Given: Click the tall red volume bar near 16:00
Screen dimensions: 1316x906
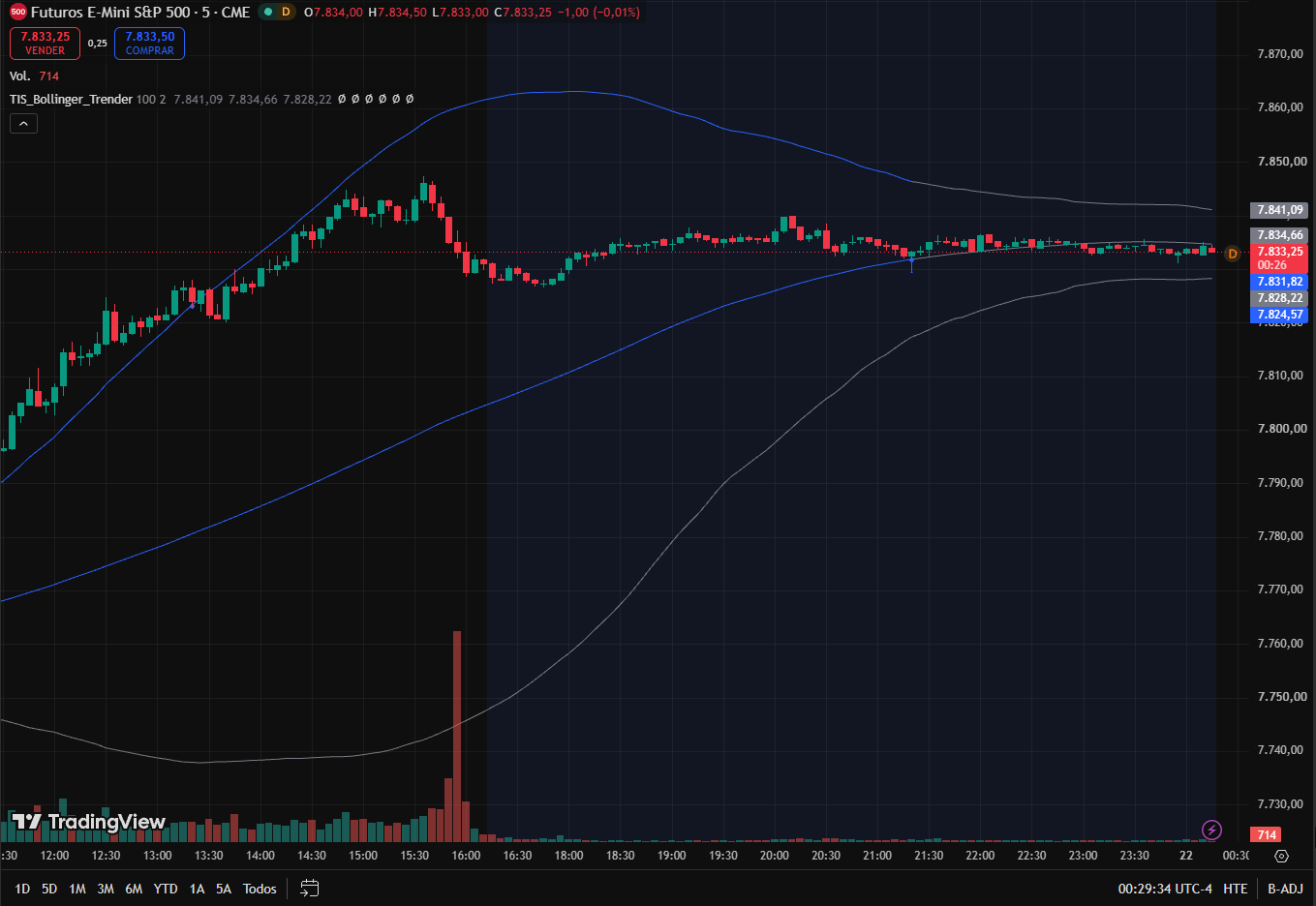Looking at the screenshot, I should (457, 736).
